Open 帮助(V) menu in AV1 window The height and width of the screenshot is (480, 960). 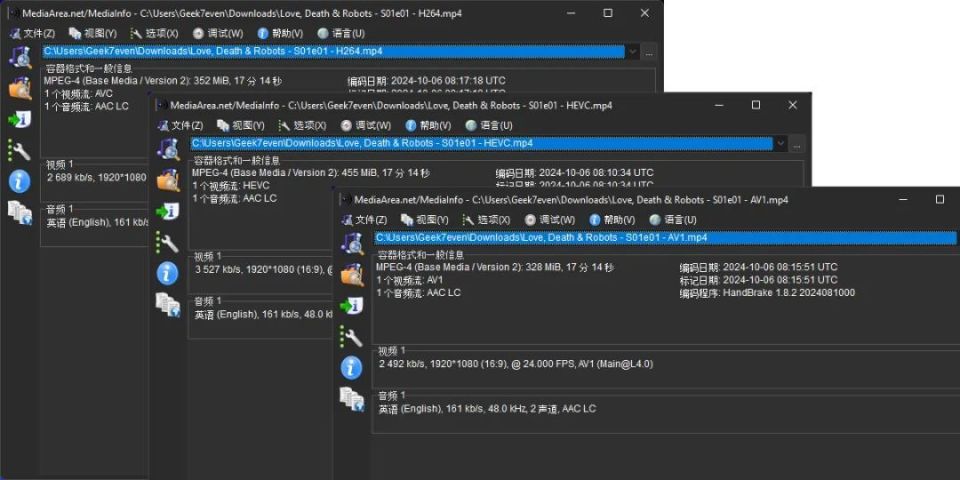point(612,220)
